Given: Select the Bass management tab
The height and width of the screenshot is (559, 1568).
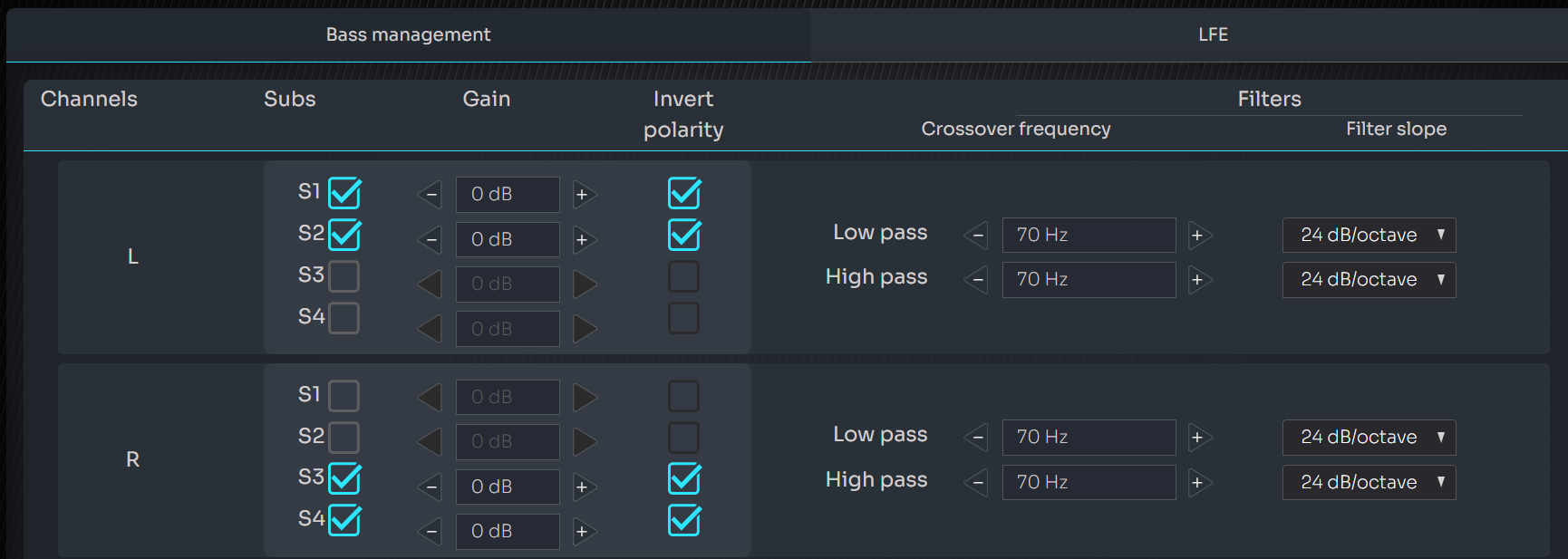Looking at the screenshot, I should [x=408, y=34].
